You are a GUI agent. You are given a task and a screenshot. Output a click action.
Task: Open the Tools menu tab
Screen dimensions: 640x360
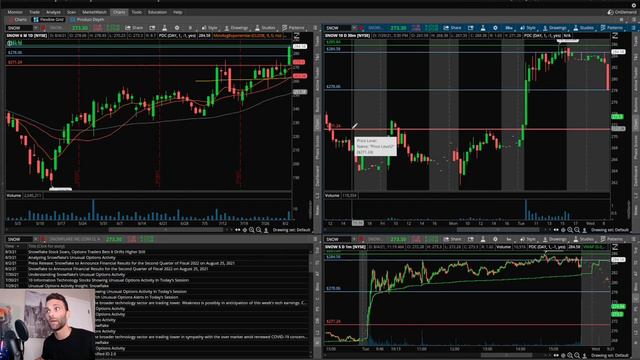137,12
